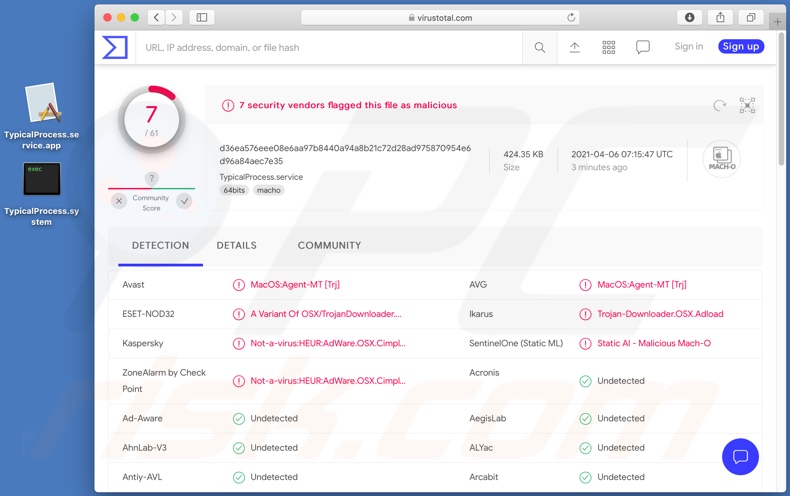Screen dimensions: 790x496
Task: Click the community score question mark
Action: [x=151, y=178]
